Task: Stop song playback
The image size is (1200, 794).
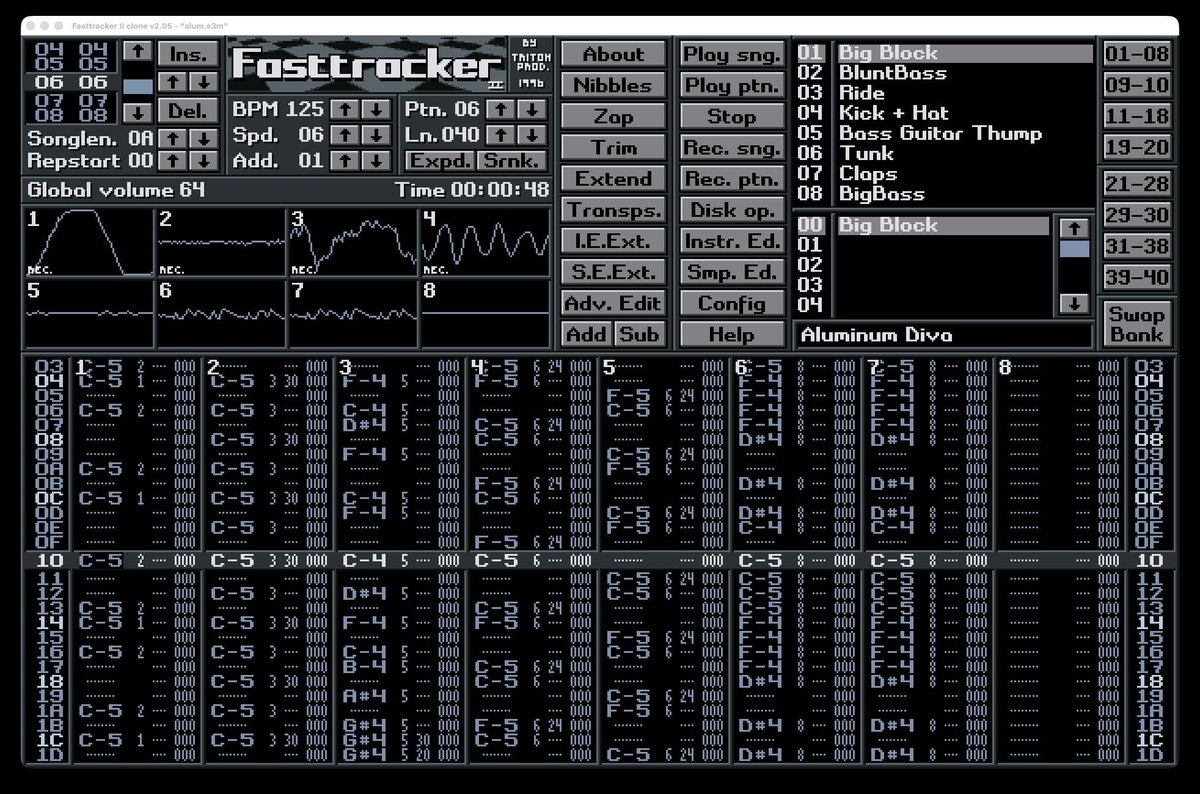Action: click(x=731, y=116)
